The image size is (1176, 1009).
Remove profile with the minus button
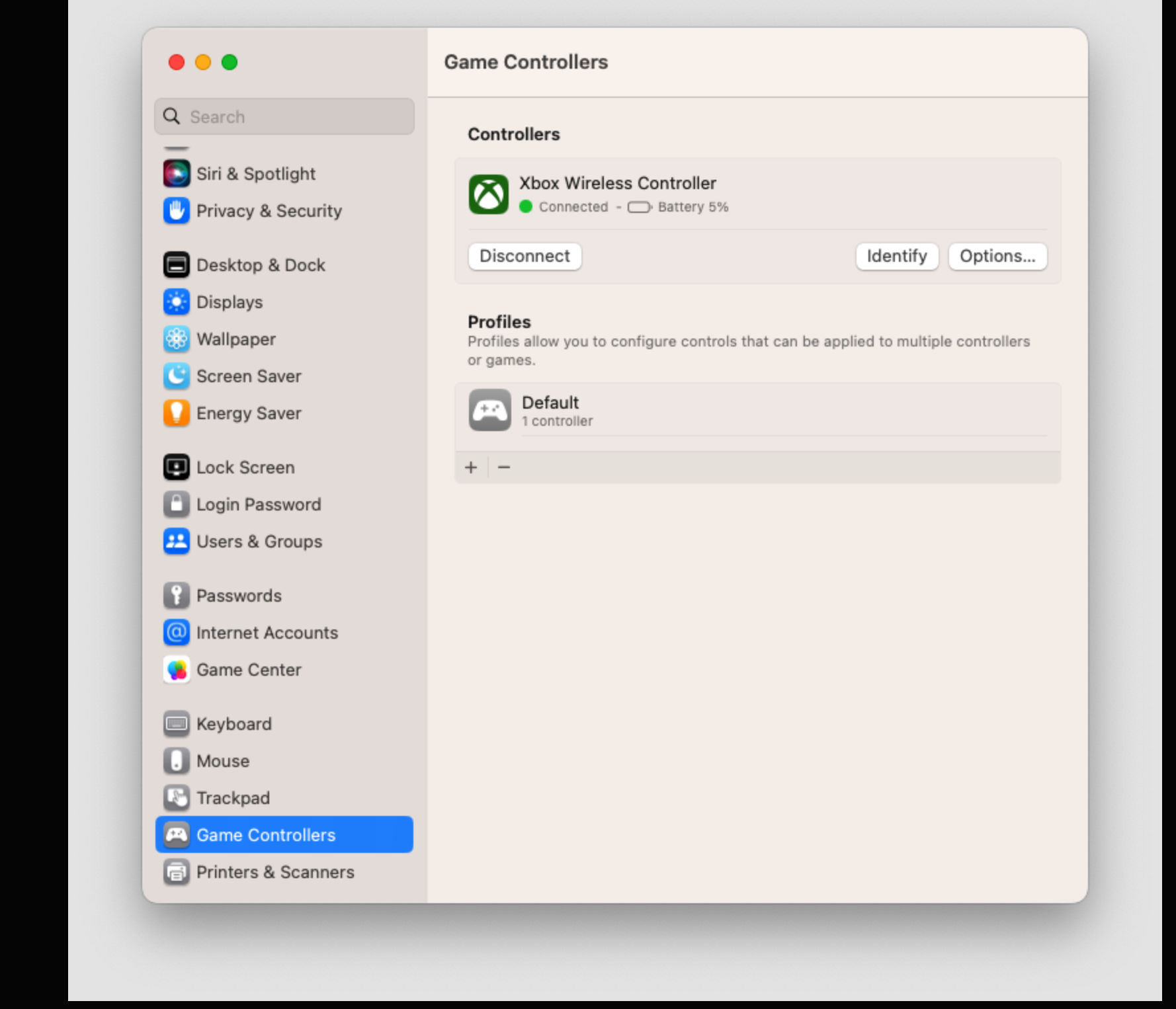pos(504,467)
